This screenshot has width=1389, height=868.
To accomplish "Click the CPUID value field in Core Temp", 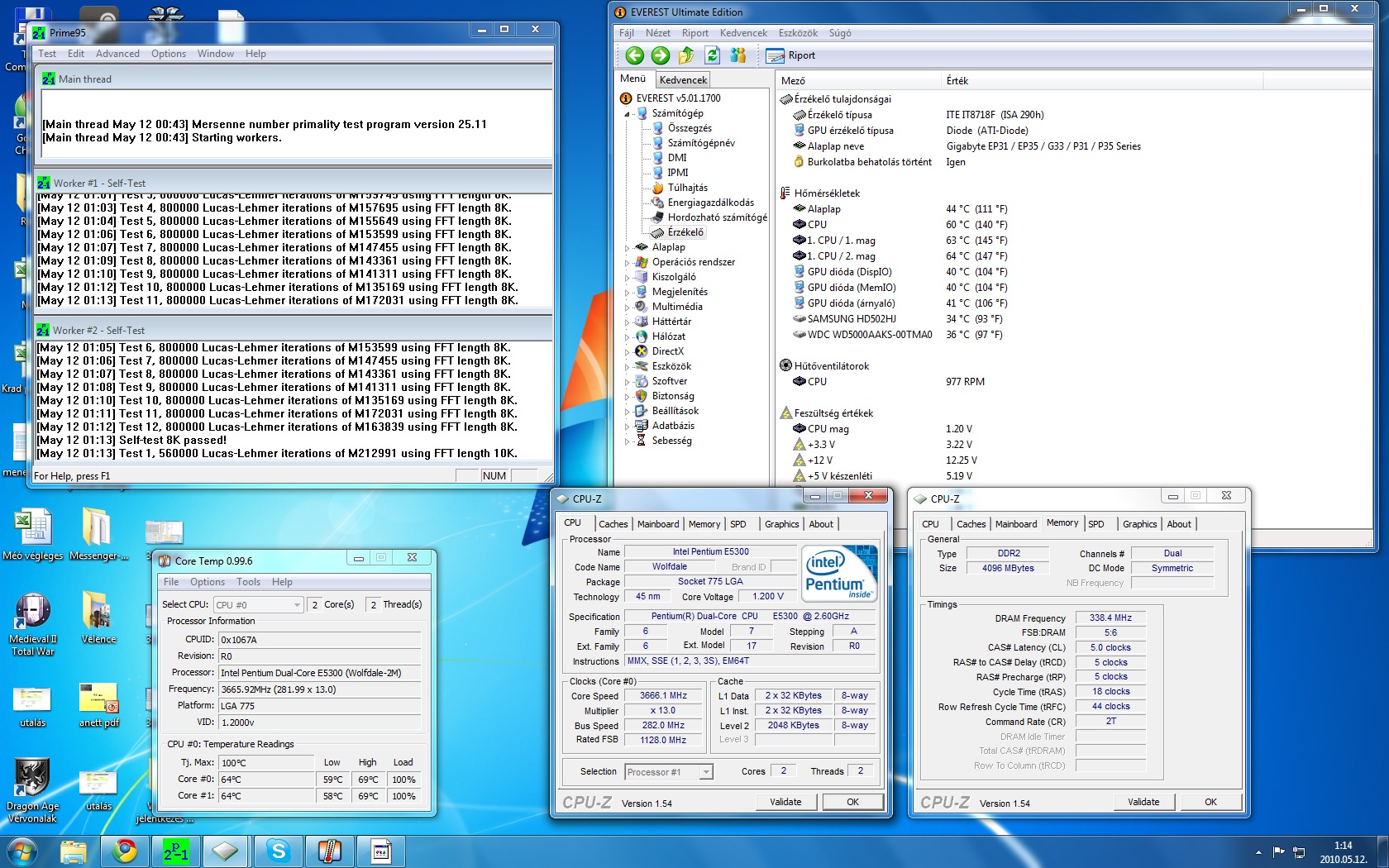I will tap(320, 640).
